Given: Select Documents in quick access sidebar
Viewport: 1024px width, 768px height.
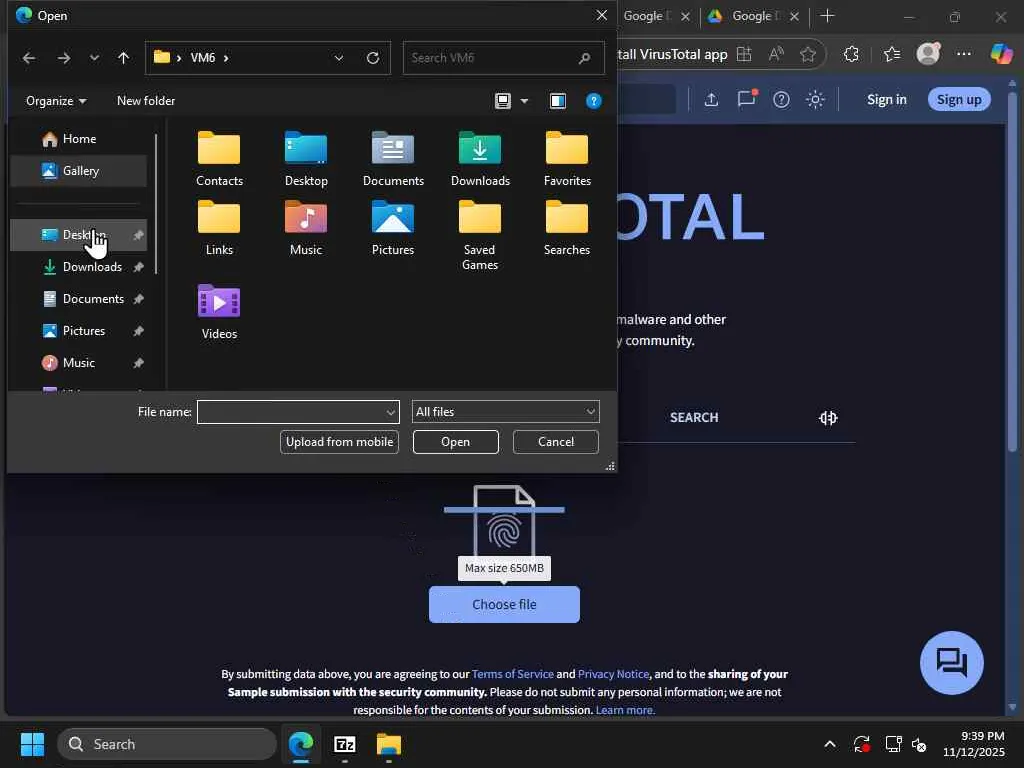Looking at the screenshot, I should [x=78, y=299].
